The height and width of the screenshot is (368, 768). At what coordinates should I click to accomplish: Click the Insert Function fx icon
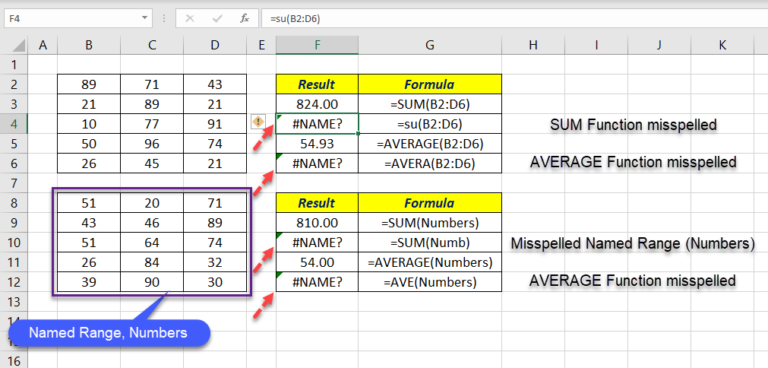(244, 19)
